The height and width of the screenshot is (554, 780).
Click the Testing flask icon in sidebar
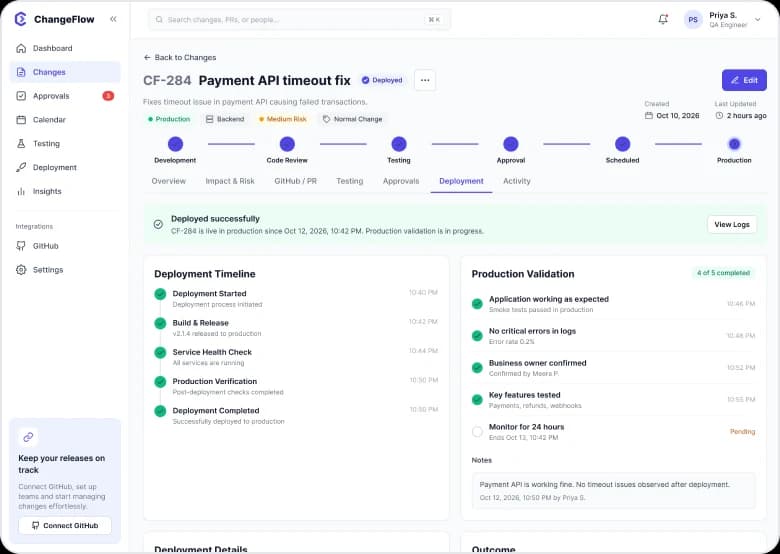click(x=21, y=144)
